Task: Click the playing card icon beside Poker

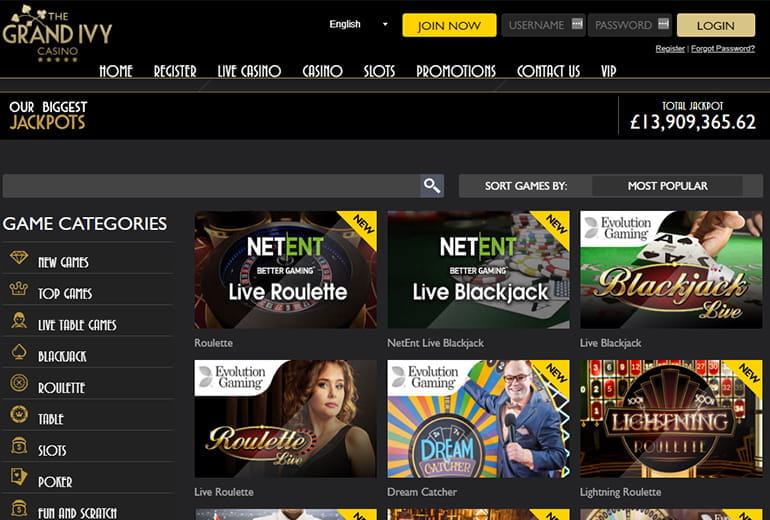Action: point(19,476)
